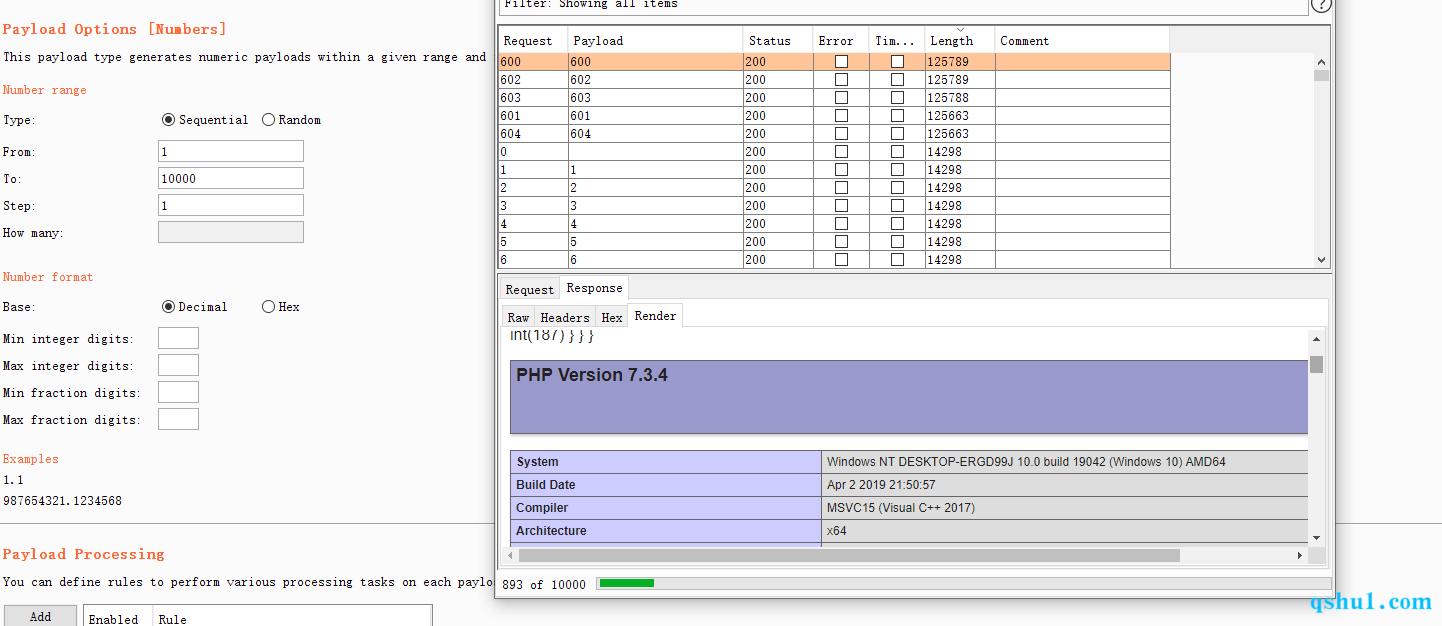Tick the Timeout checkbox in row 603
This screenshot has width=1442, height=626.
coord(897,98)
